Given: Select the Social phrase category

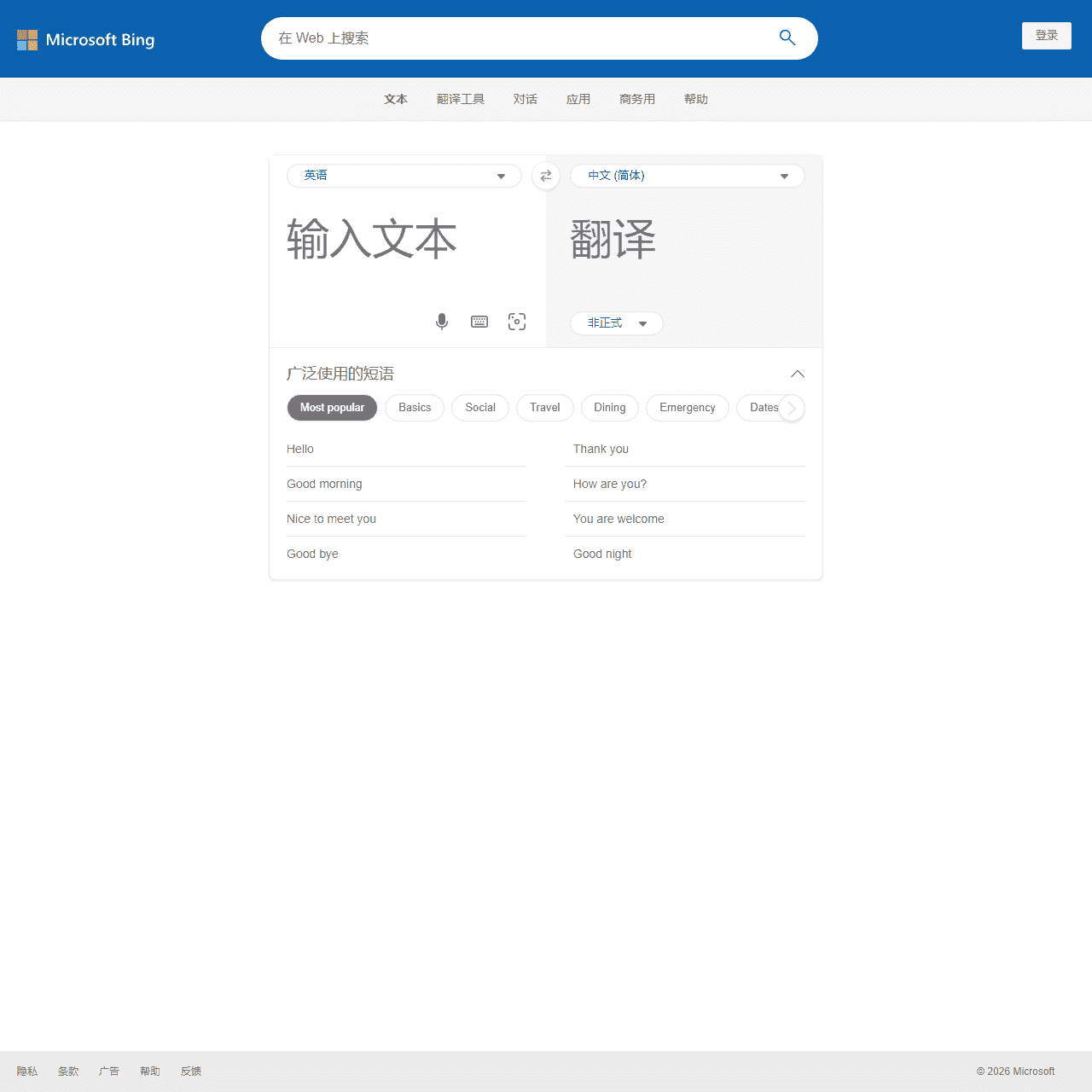Looking at the screenshot, I should coord(480,408).
